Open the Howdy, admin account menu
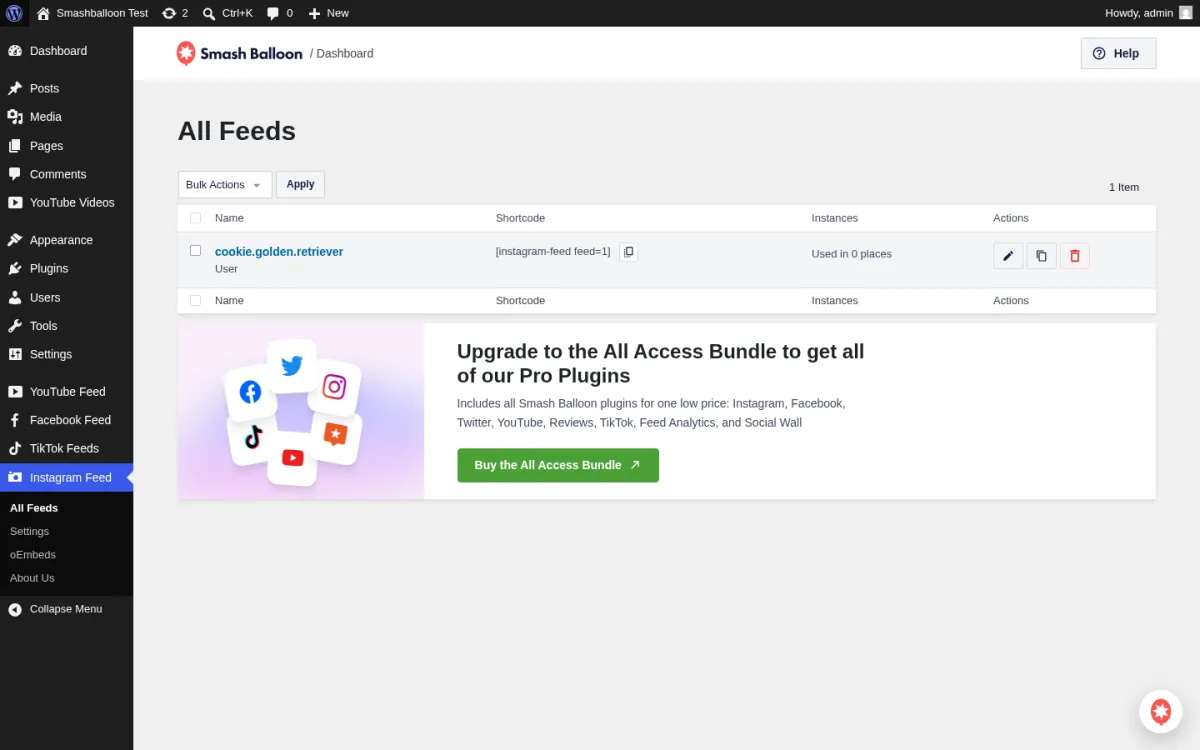Viewport: 1200px width, 750px height. tap(1148, 13)
